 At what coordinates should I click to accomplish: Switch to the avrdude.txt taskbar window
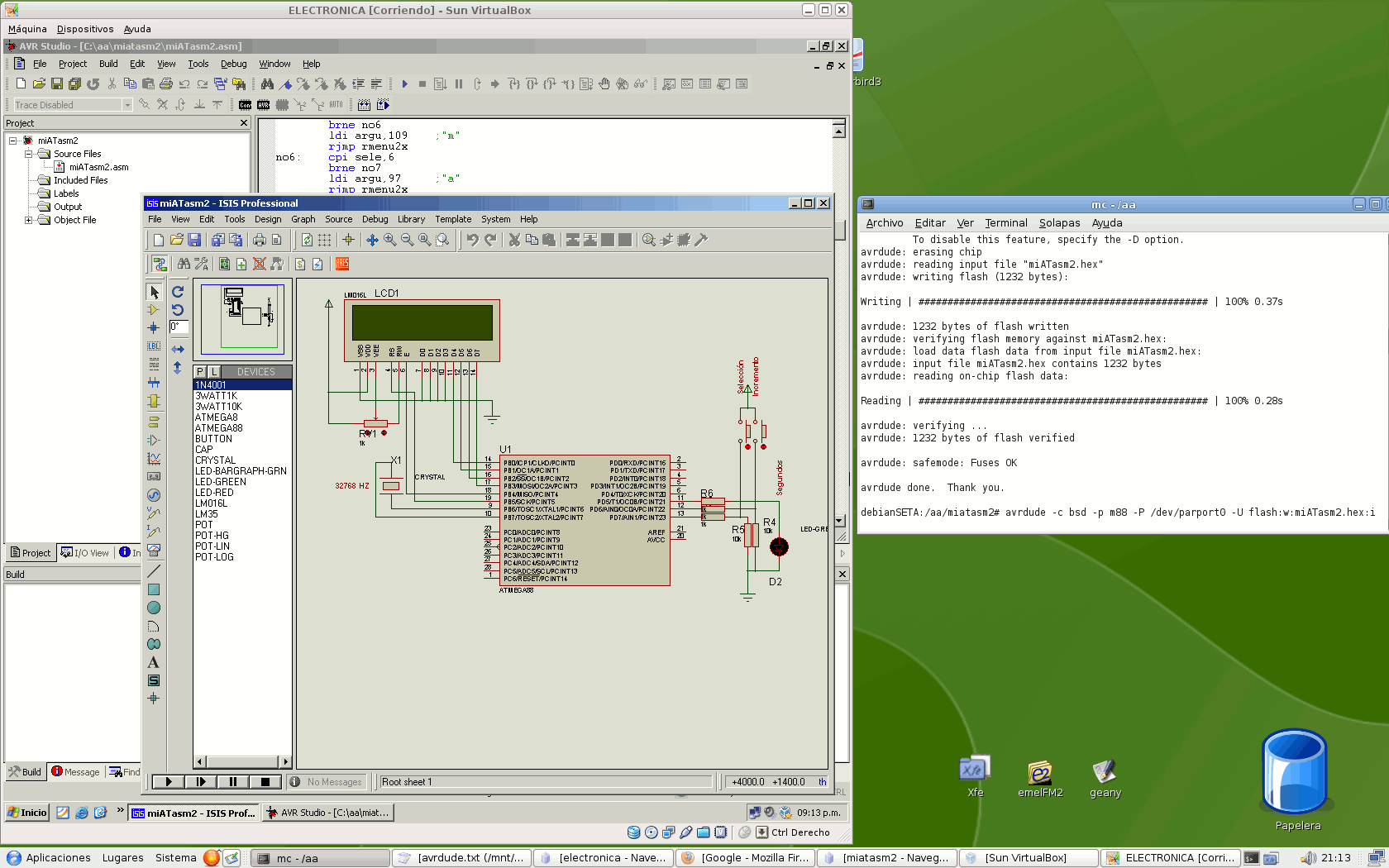pos(461,858)
